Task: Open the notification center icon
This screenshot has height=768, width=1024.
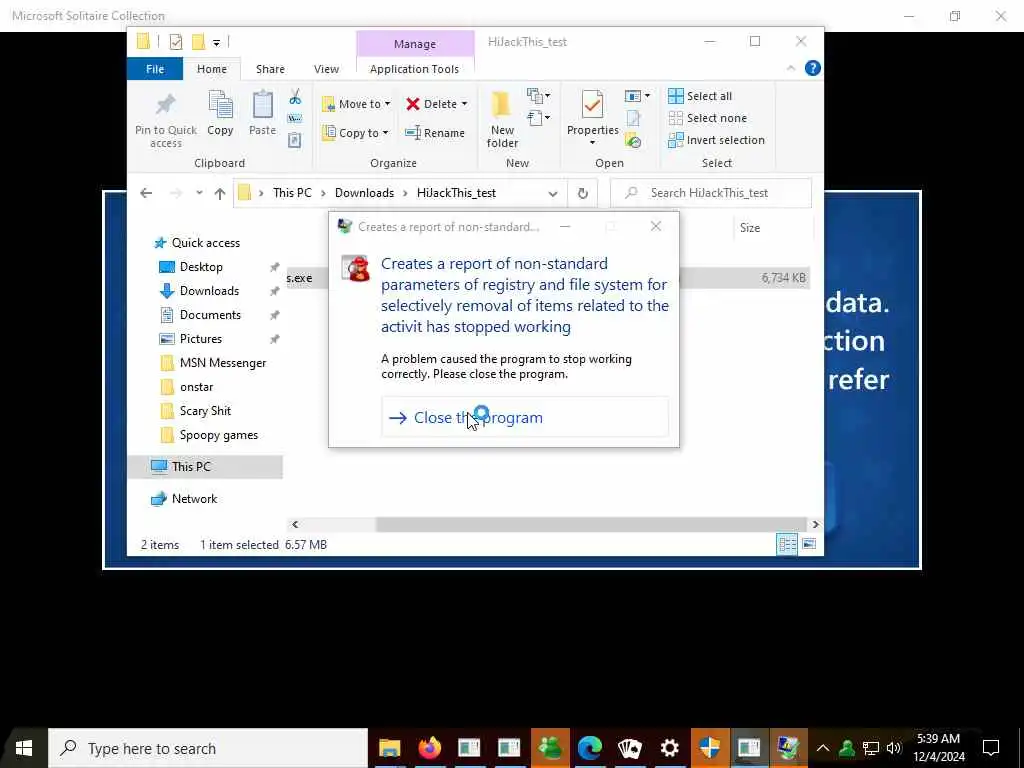Action: point(991,748)
